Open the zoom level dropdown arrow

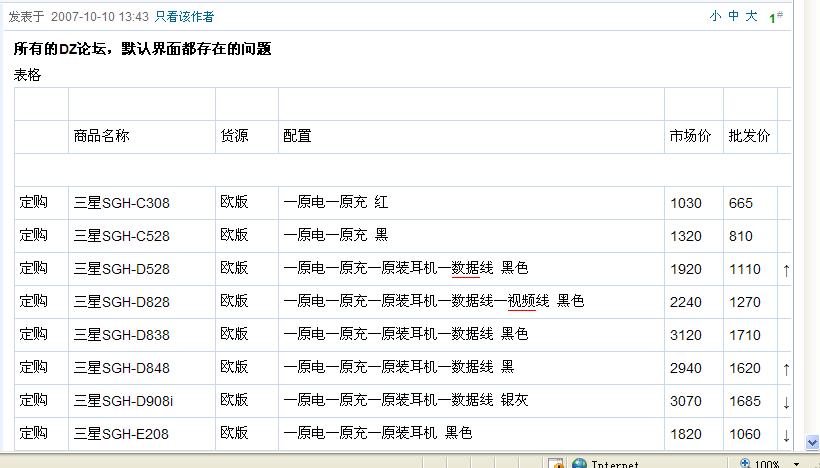(x=796, y=464)
